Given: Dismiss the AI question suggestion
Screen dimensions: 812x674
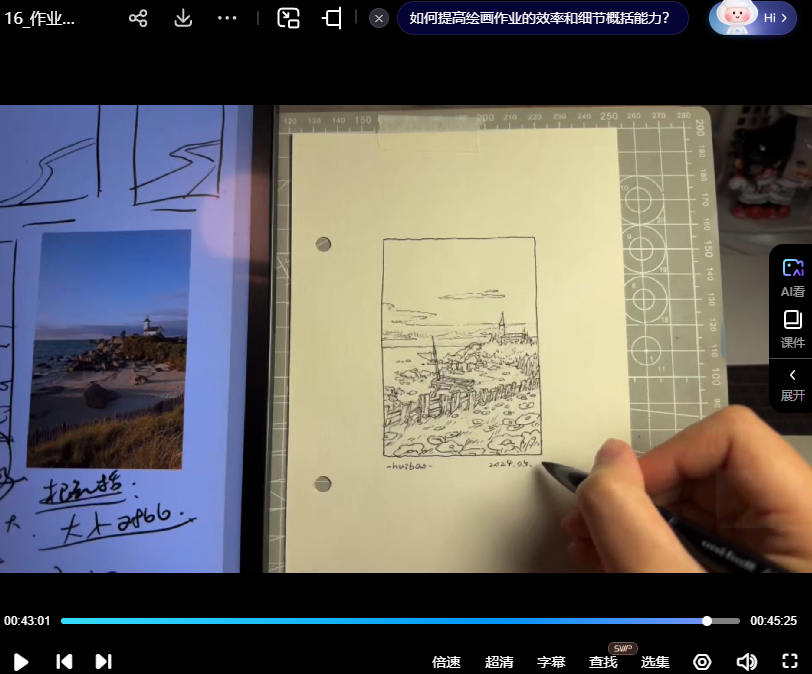Looking at the screenshot, I should click(379, 18).
